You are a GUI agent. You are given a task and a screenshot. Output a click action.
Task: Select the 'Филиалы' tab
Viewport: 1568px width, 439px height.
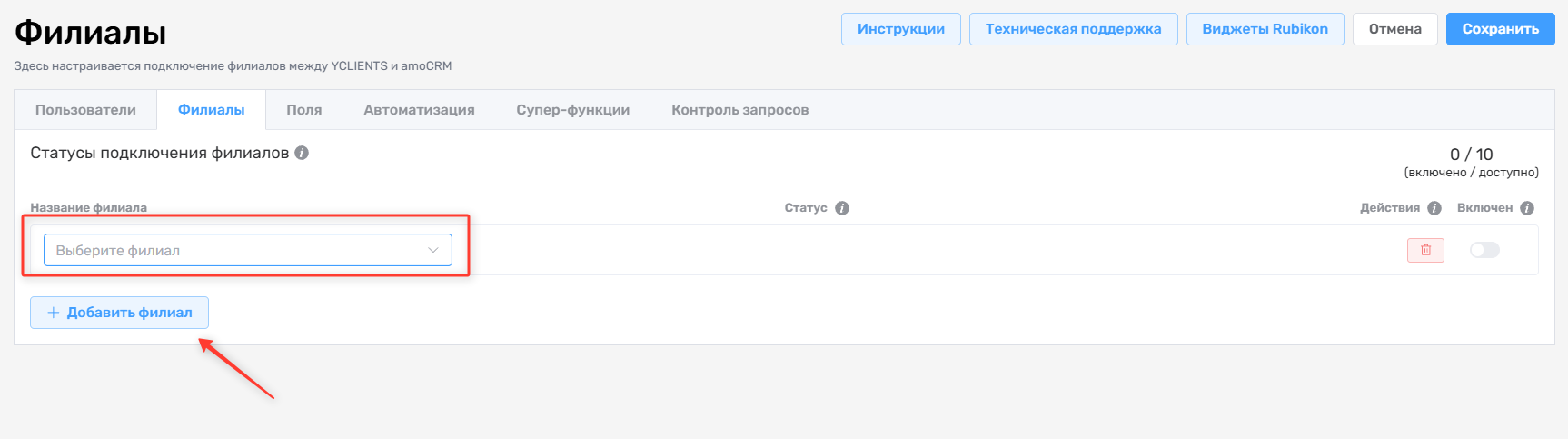[211, 110]
